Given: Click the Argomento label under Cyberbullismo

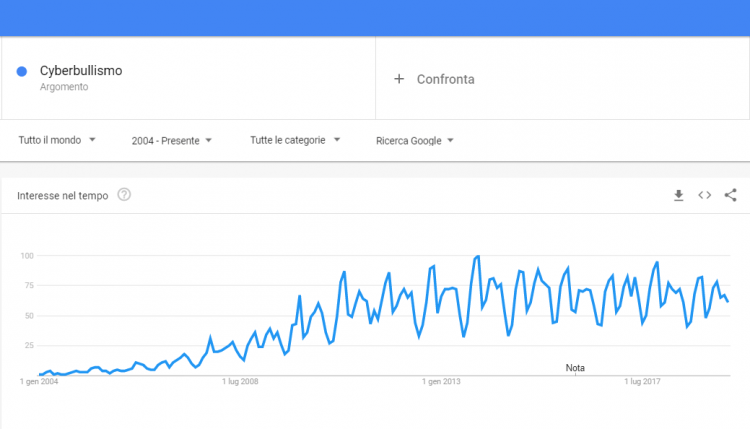Looking at the screenshot, I should pyautogui.click(x=64, y=87).
